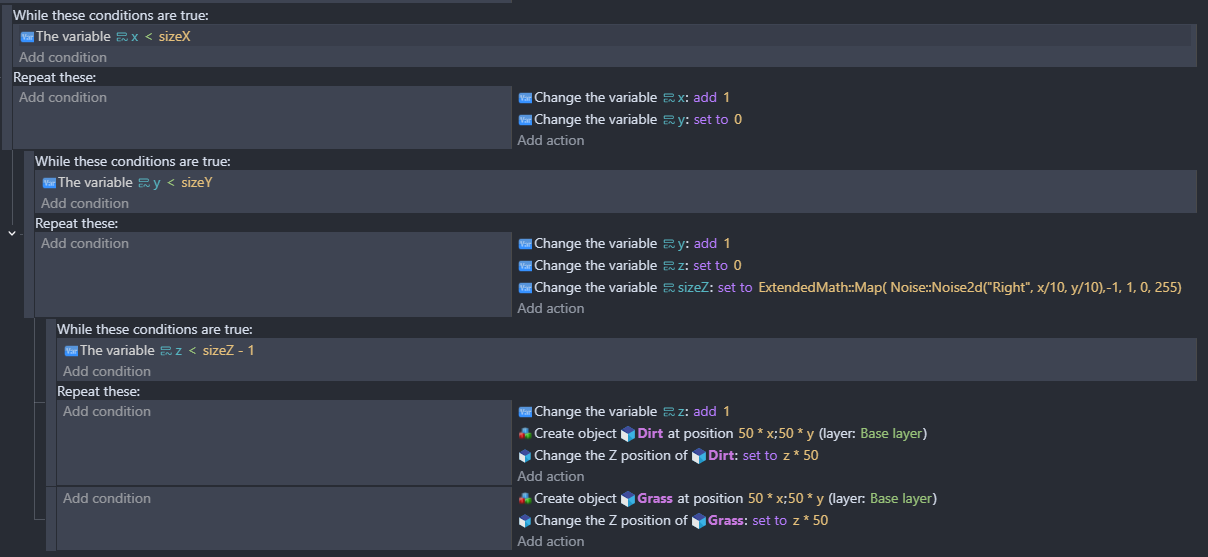Click 'Add condition' under the z < sizeZ - 1 condition
Viewport: 1208px width, 557px height.
[106, 372]
